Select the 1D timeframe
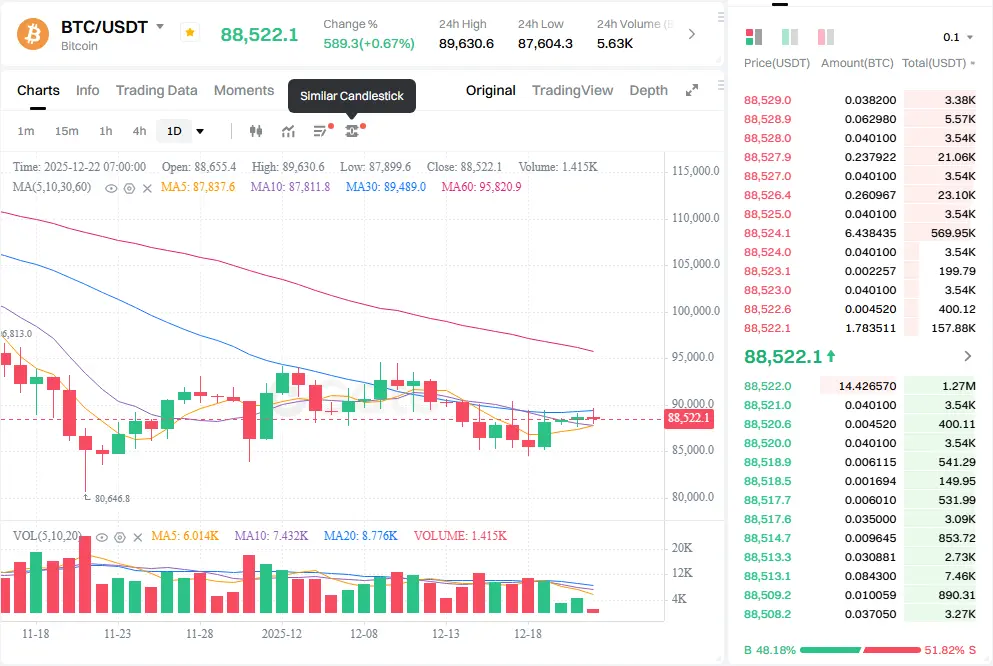Image resolution: width=993 pixels, height=666 pixels. 174,131
